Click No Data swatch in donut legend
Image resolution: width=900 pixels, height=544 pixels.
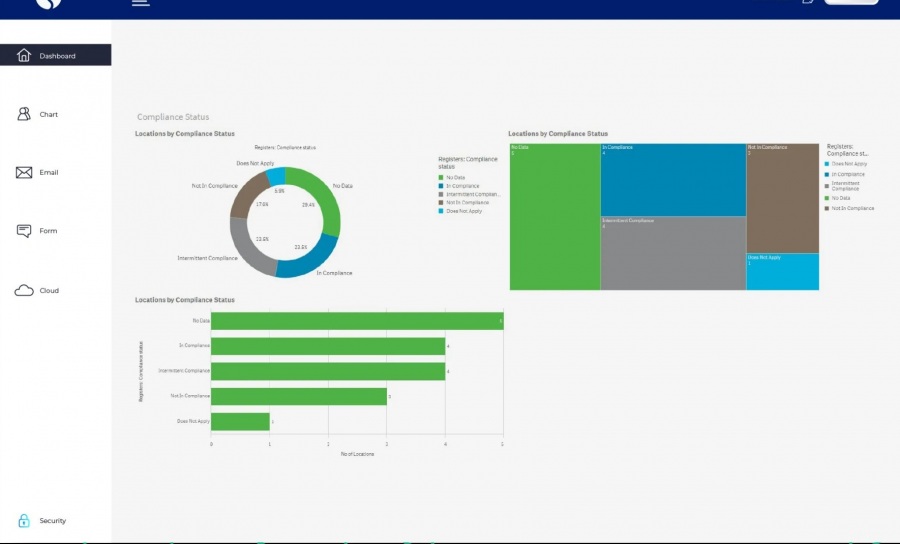pos(441,177)
